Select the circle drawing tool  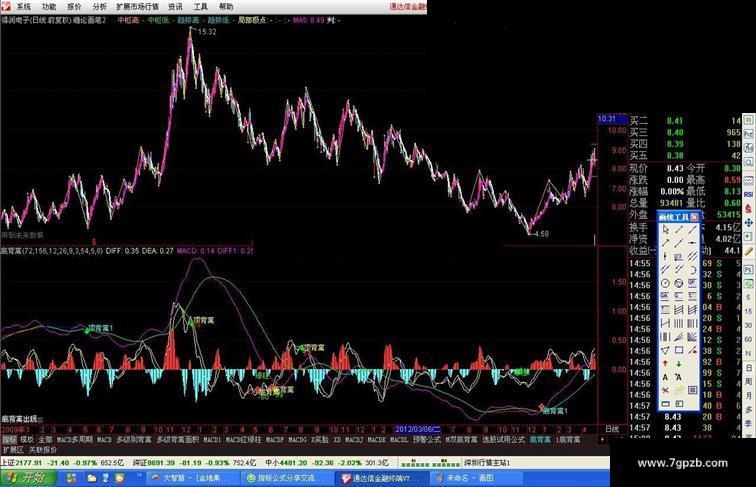[x=665, y=283]
